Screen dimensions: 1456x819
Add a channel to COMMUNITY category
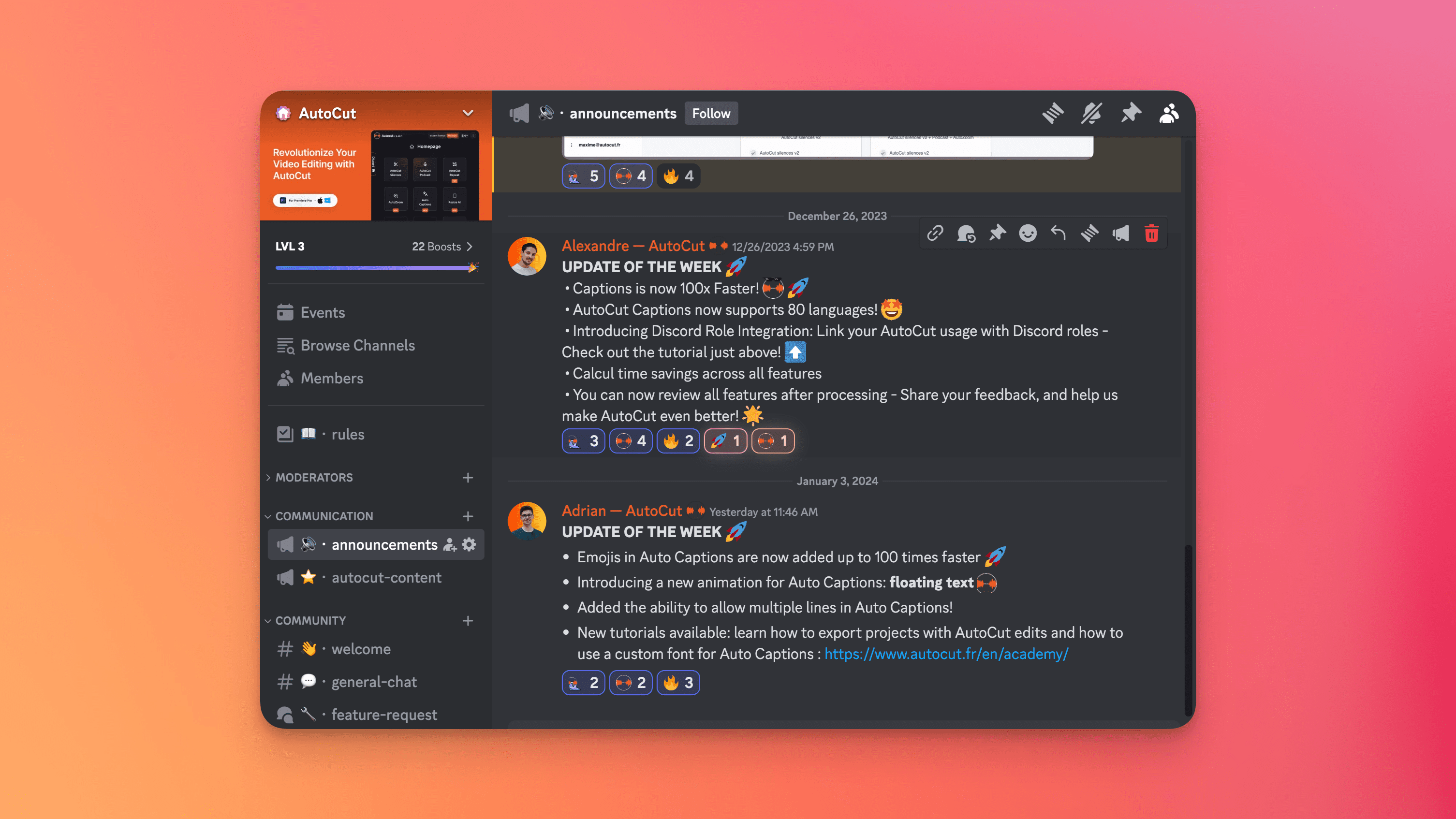tap(468, 621)
